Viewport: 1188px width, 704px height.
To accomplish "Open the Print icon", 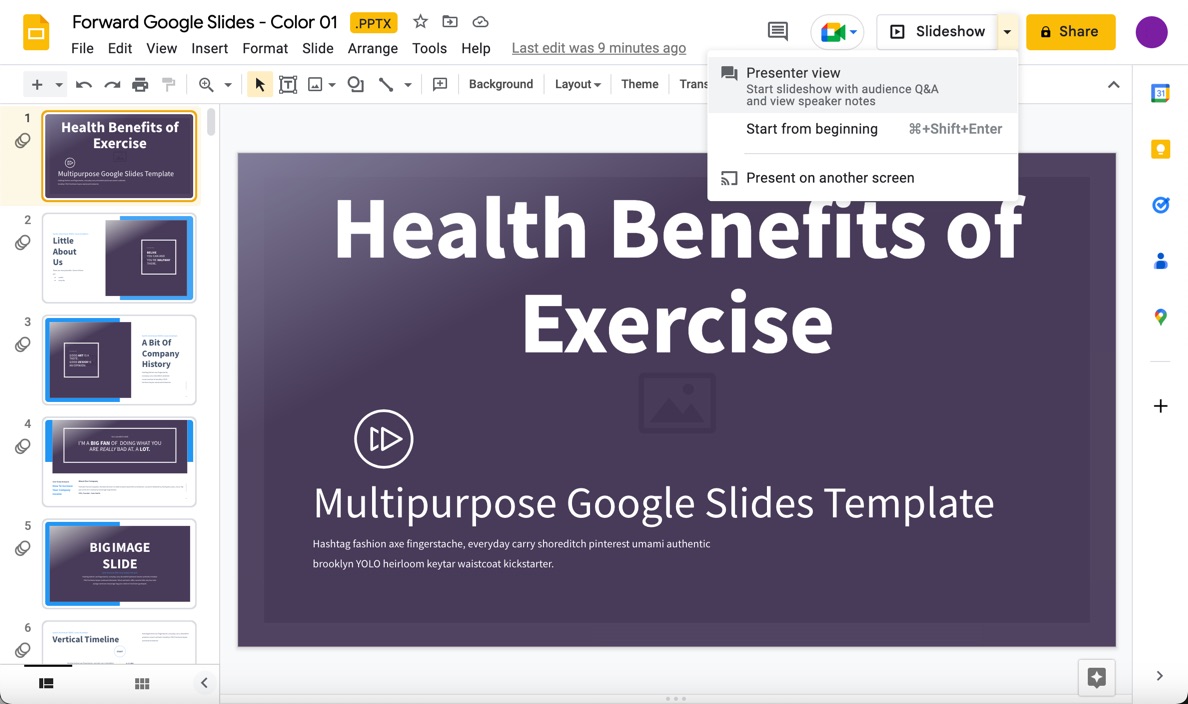I will pyautogui.click(x=140, y=84).
